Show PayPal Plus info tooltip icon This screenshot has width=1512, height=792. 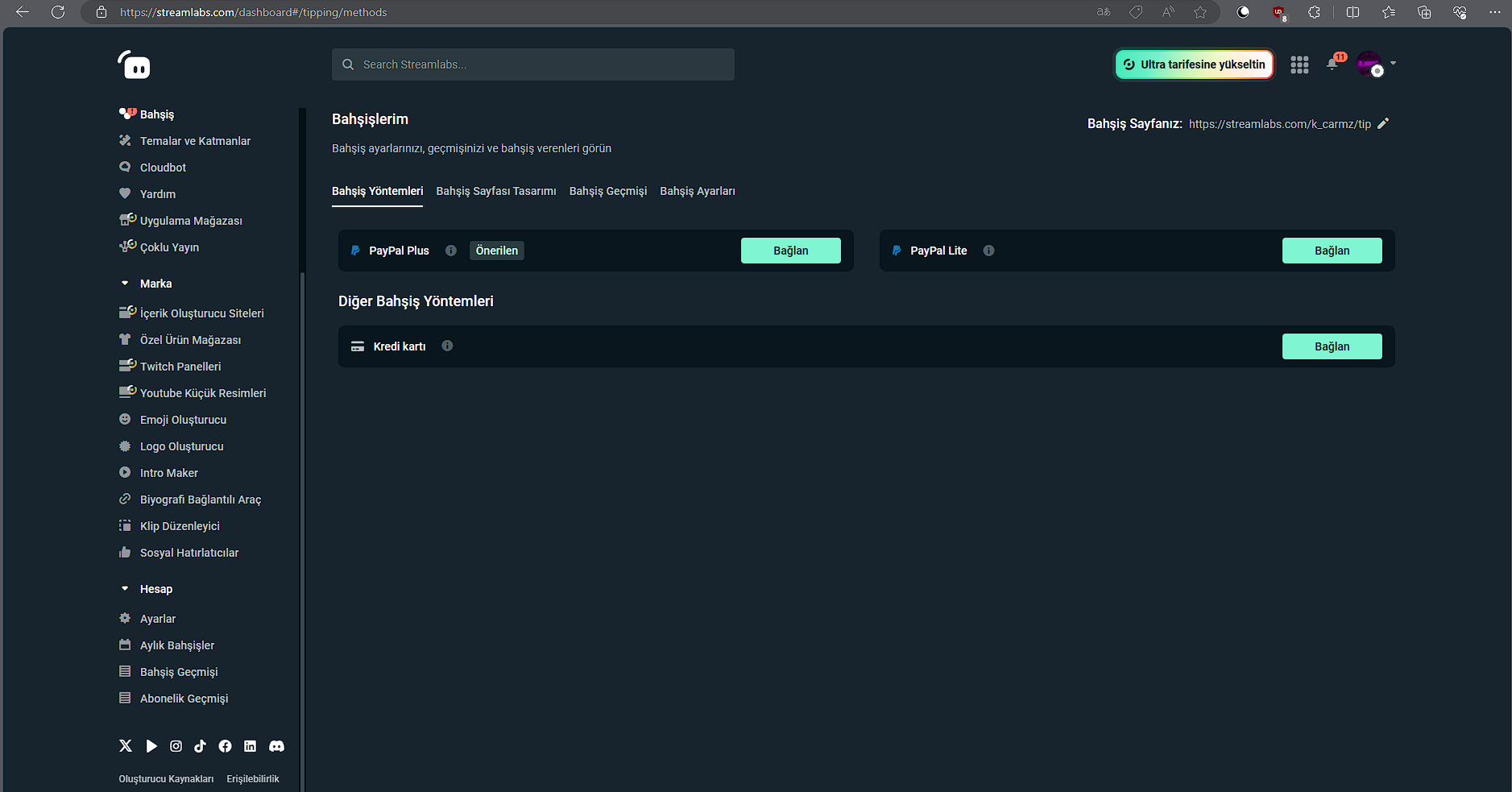(x=451, y=251)
